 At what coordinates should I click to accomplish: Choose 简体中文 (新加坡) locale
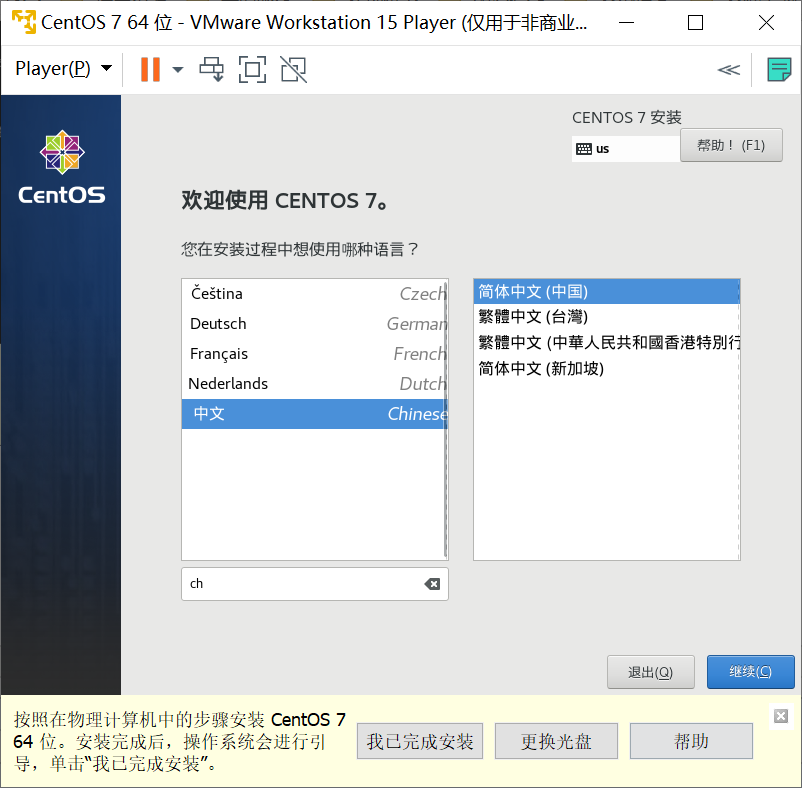[x=606, y=368]
